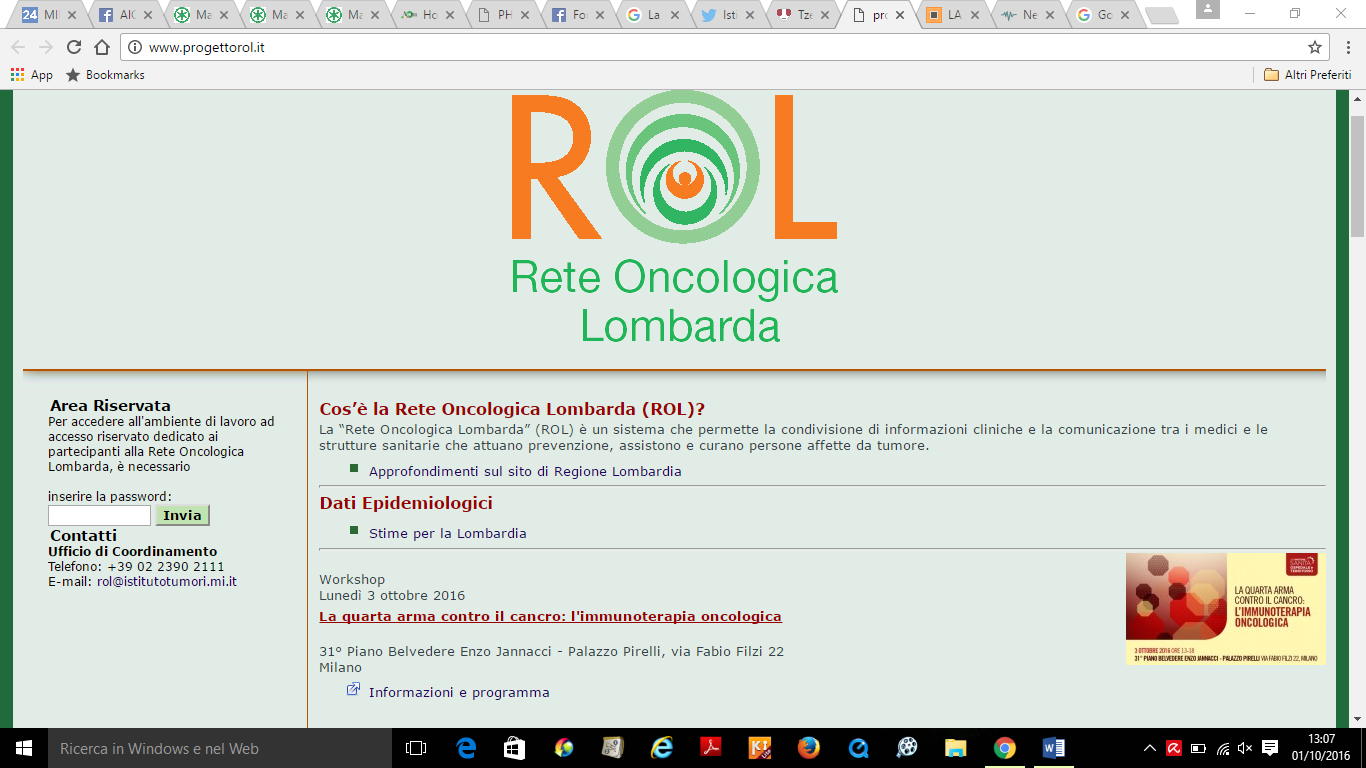Click the ROL Rete Oncologica Lombarda logo
The width and height of the screenshot is (1366, 768).
(x=674, y=217)
